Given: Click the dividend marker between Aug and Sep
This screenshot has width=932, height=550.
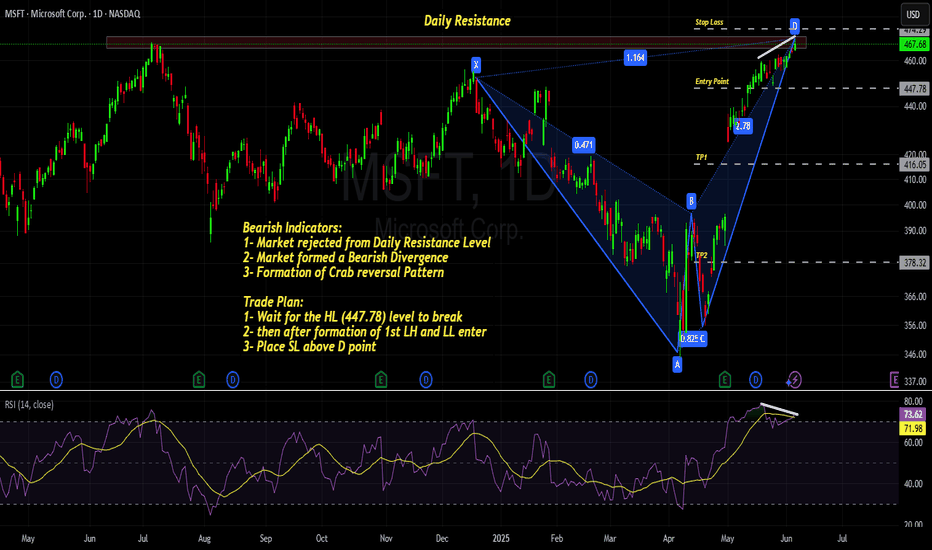Looking at the screenshot, I should coord(232,379).
